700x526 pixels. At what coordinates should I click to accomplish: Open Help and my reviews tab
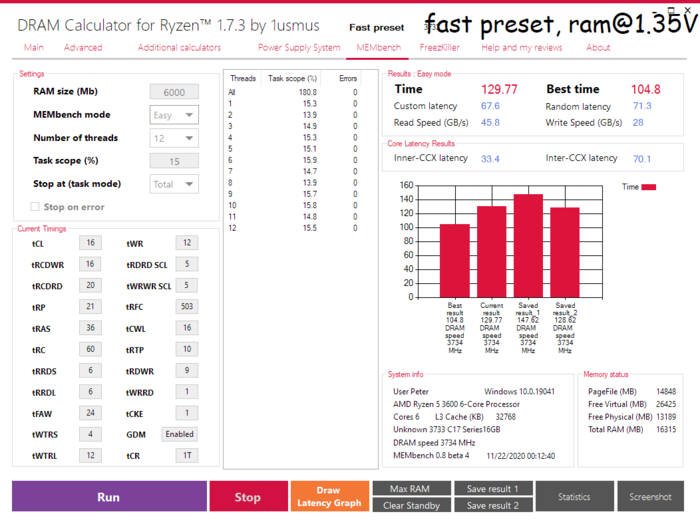521,47
